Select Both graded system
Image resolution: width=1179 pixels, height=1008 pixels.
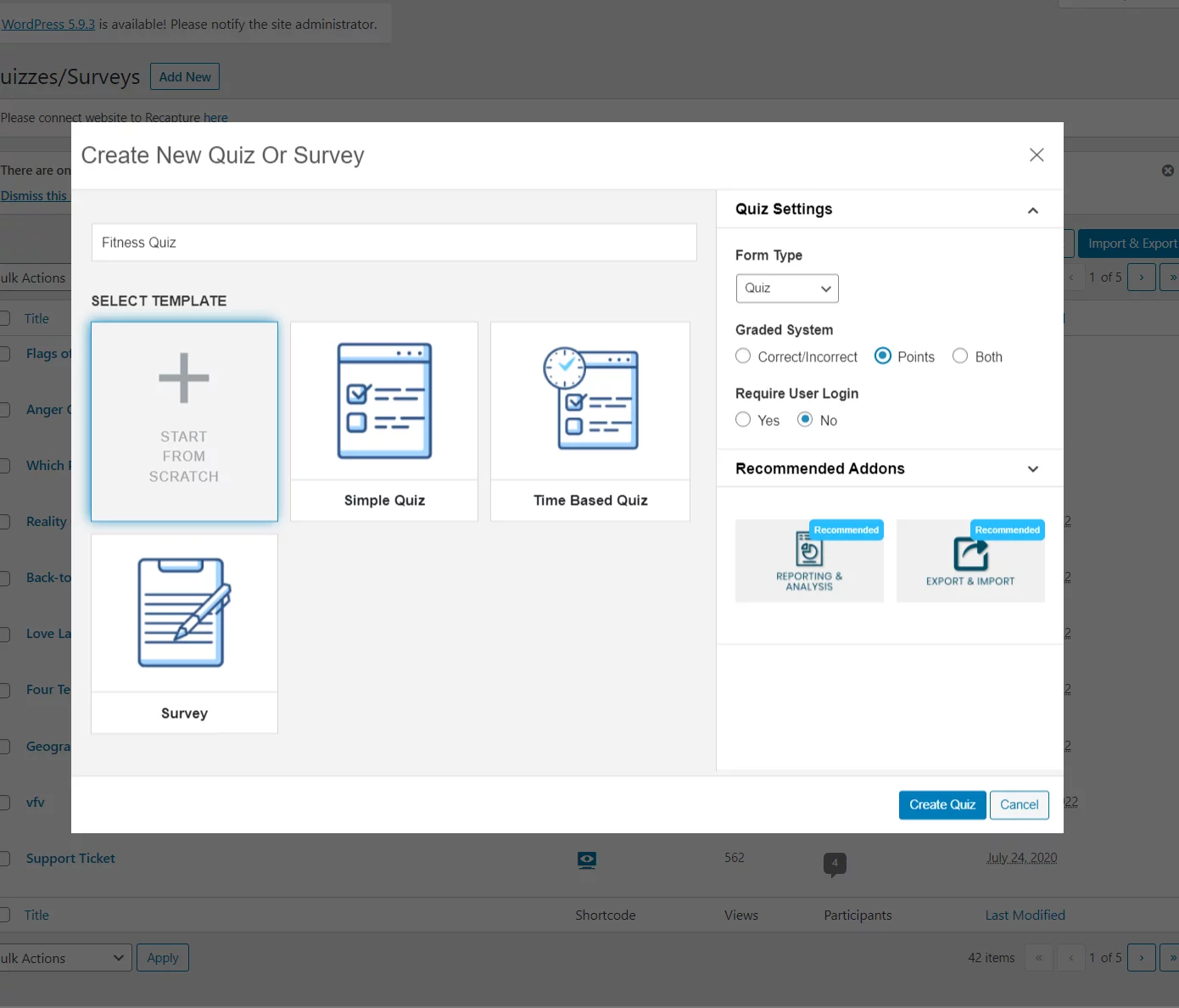pyautogui.click(x=960, y=356)
